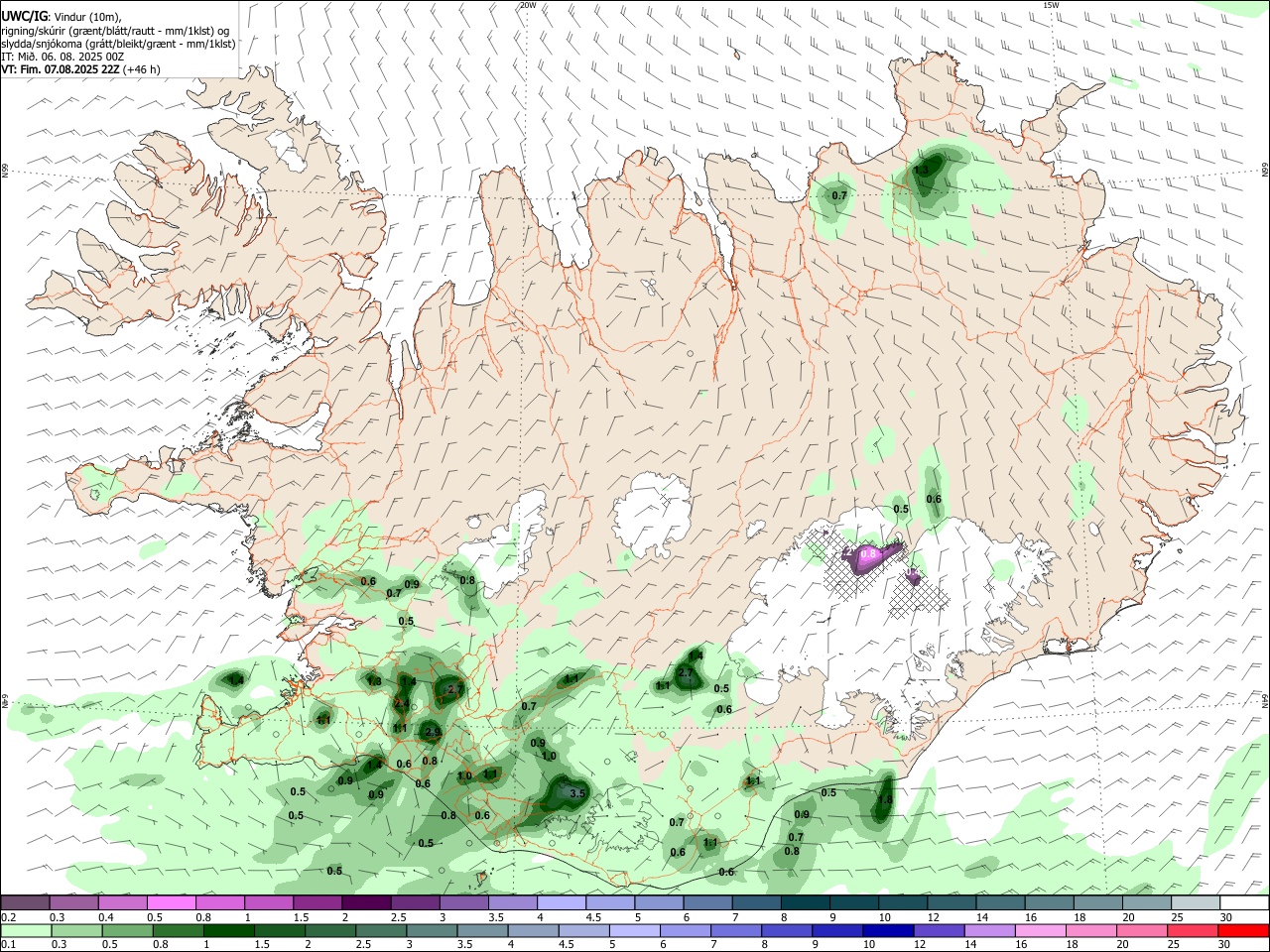Click the bright red 30 swatch in rain legend
The image size is (1270, 952).
pos(1244,931)
